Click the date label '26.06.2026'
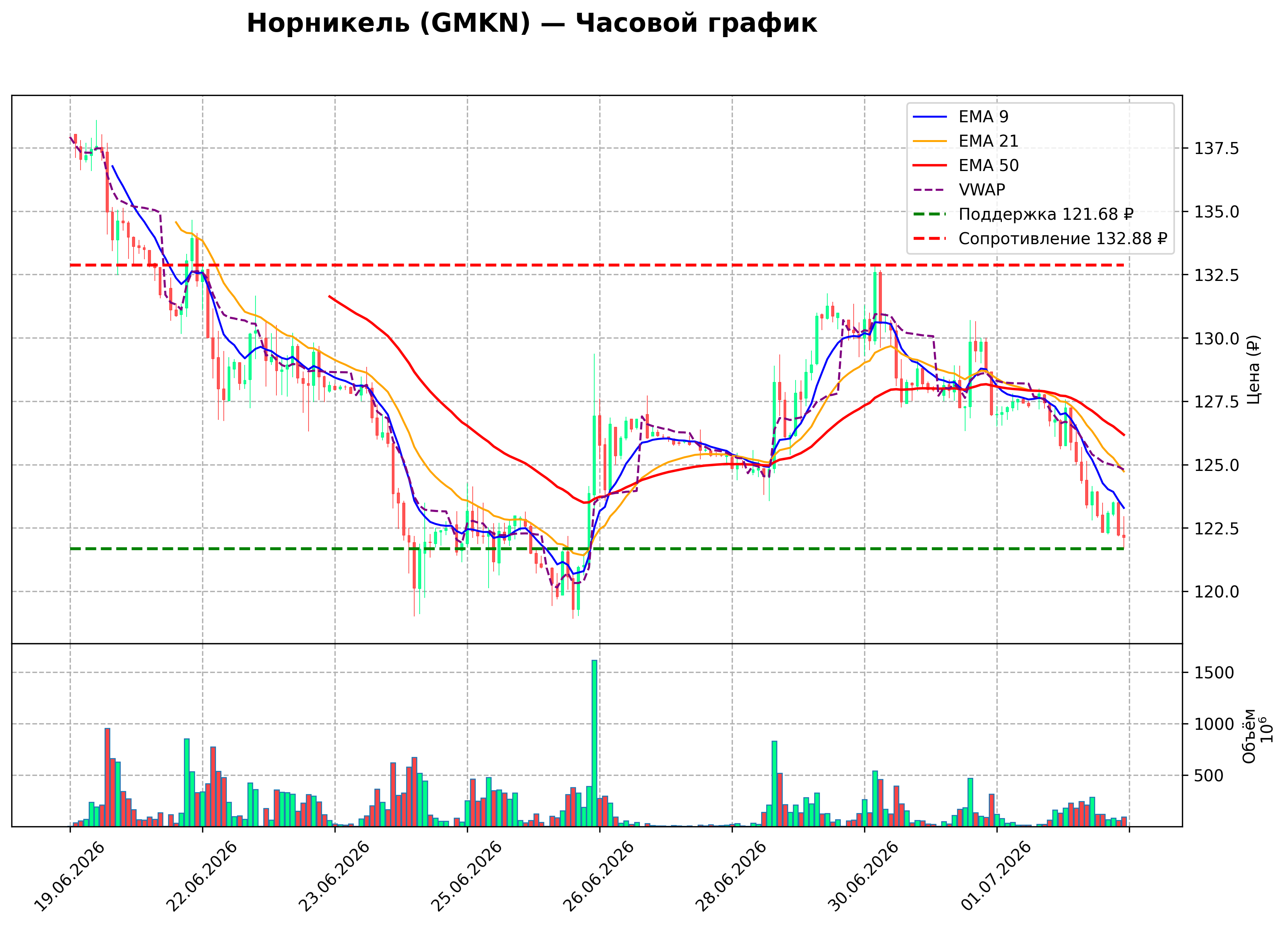Viewport: 1288px width, 926px height. pyautogui.click(x=599, y=876)
